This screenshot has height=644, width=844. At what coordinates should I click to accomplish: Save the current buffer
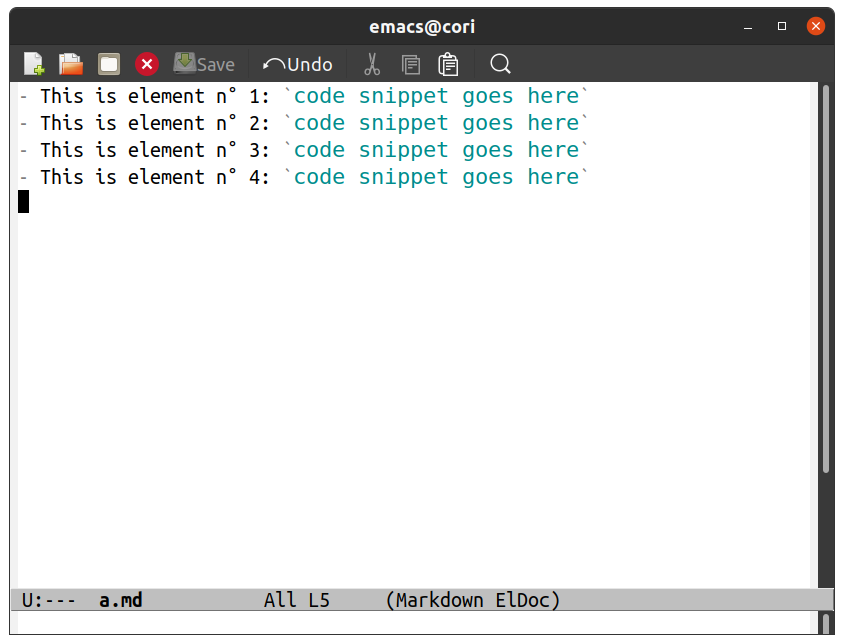[x=204, y=64]
